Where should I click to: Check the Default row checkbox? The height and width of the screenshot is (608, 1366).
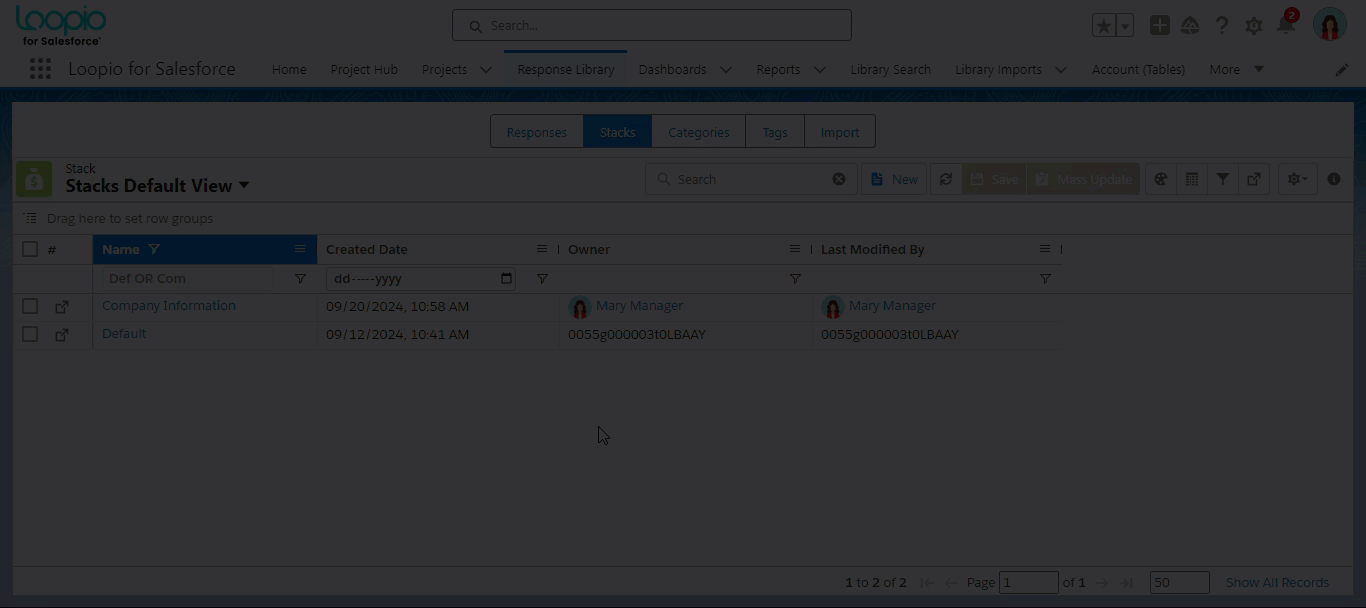30,334
